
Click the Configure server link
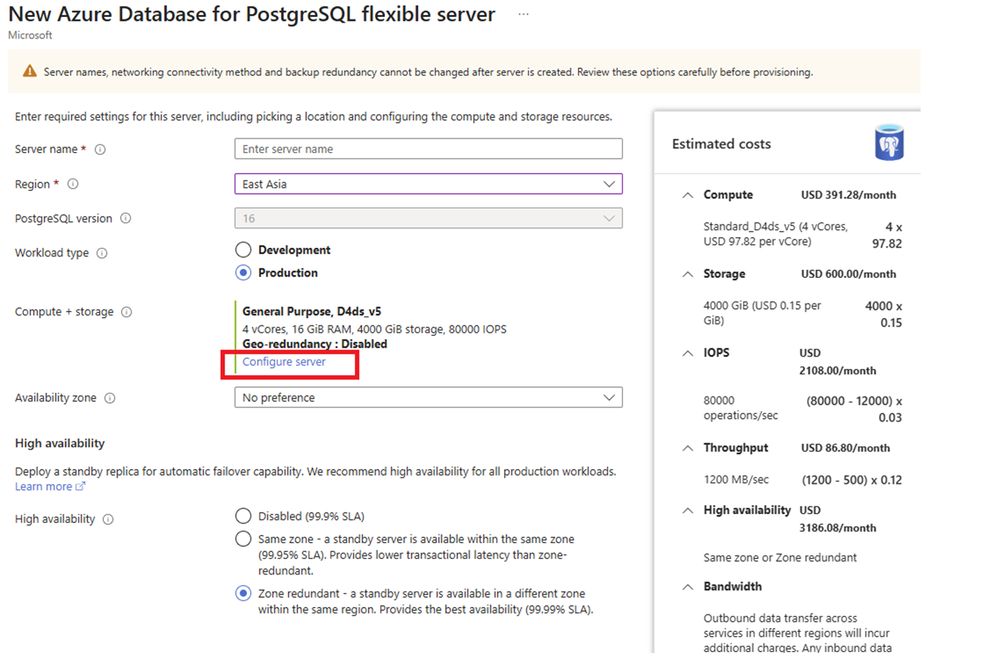pos(284,362)
